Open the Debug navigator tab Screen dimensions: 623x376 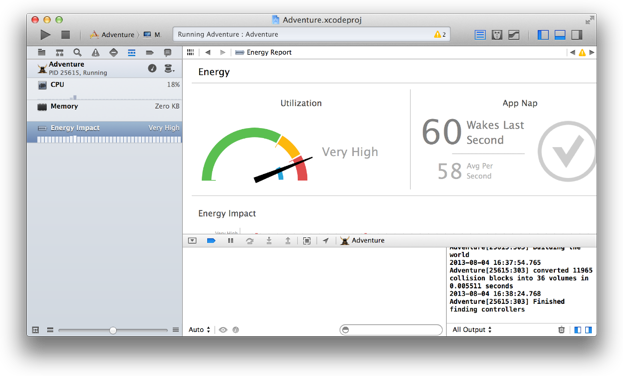click(x=132, y=52)
